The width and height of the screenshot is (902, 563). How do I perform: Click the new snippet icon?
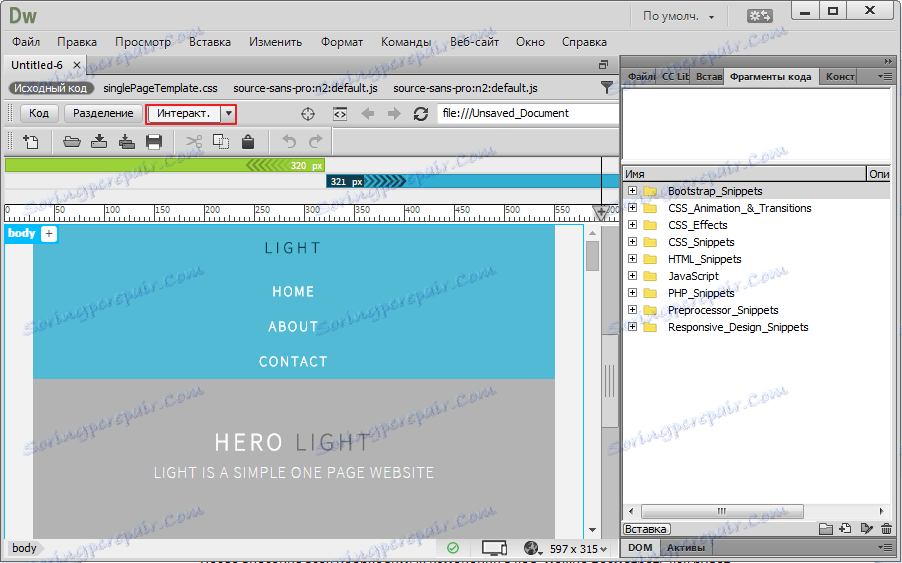click(x=845, y=528)
